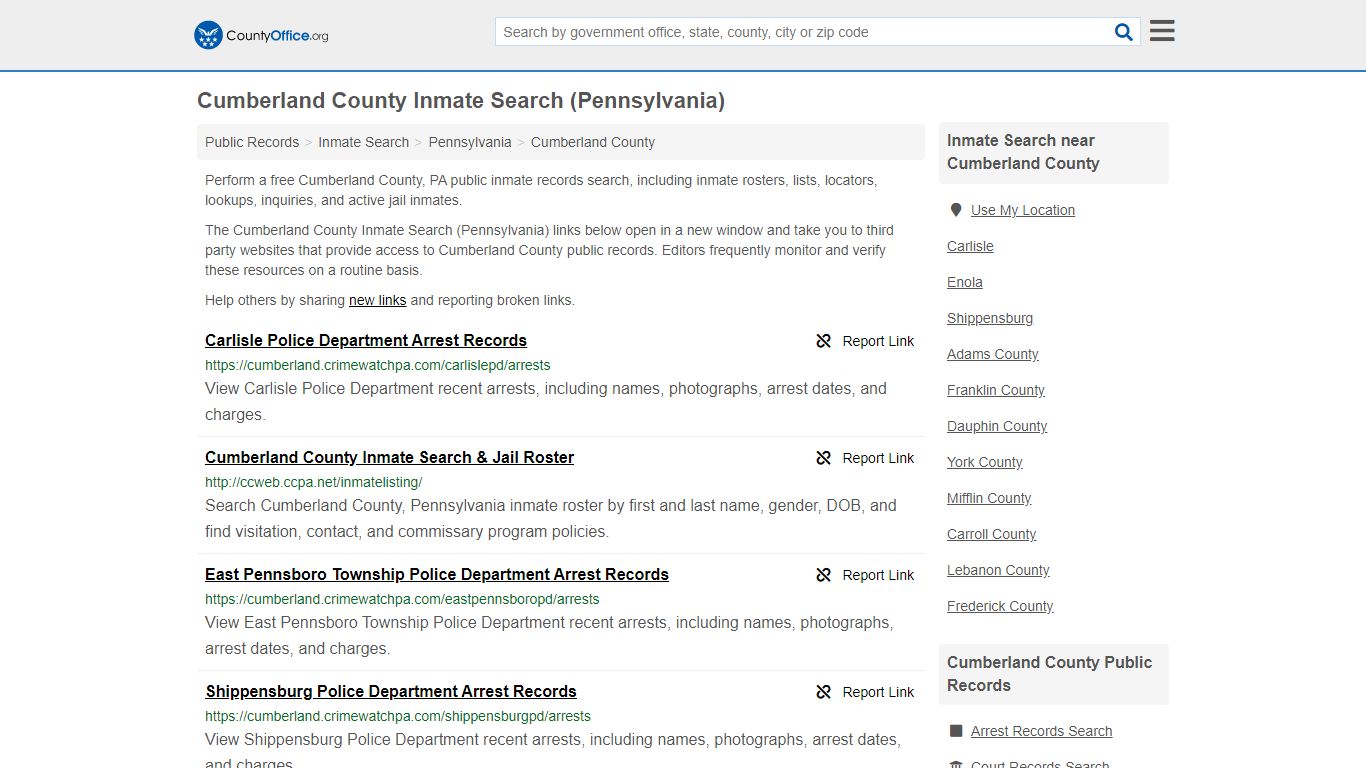
Task: Click the CountyOffice.org logo
Action: coord(261,35)
